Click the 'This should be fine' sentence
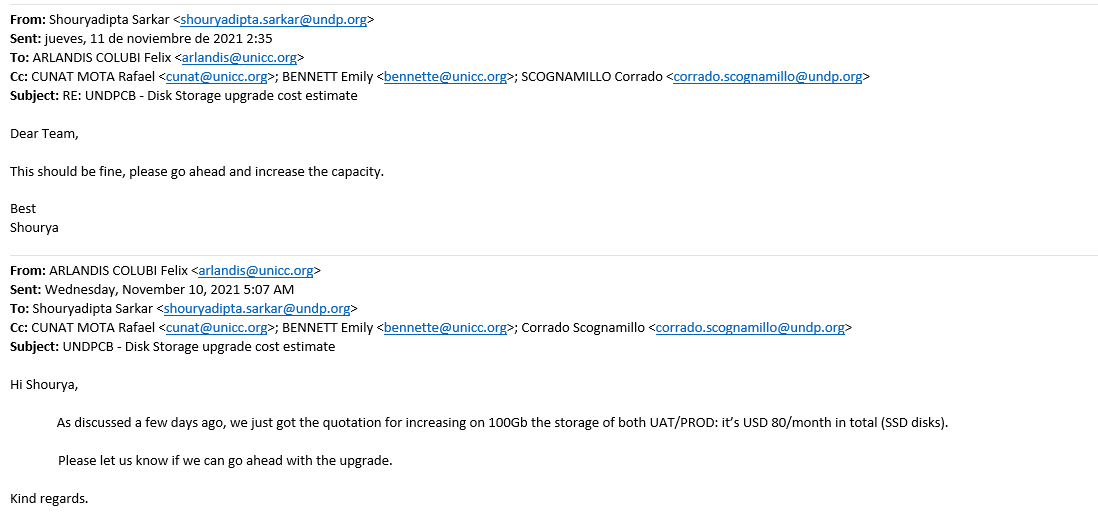Screen dimensions: 1098x527 coord(197,171)
